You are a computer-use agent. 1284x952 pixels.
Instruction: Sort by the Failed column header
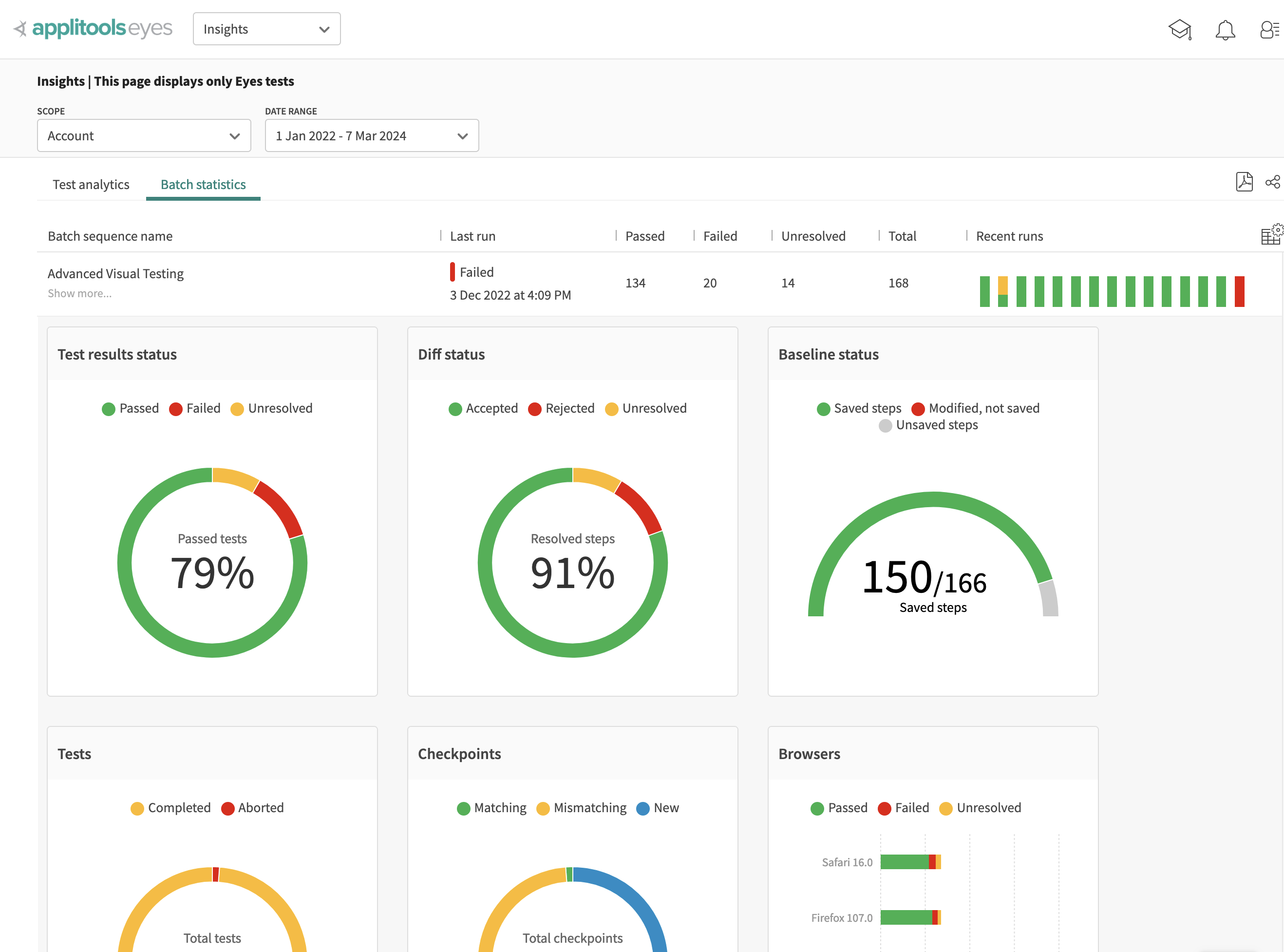point(720,236)
